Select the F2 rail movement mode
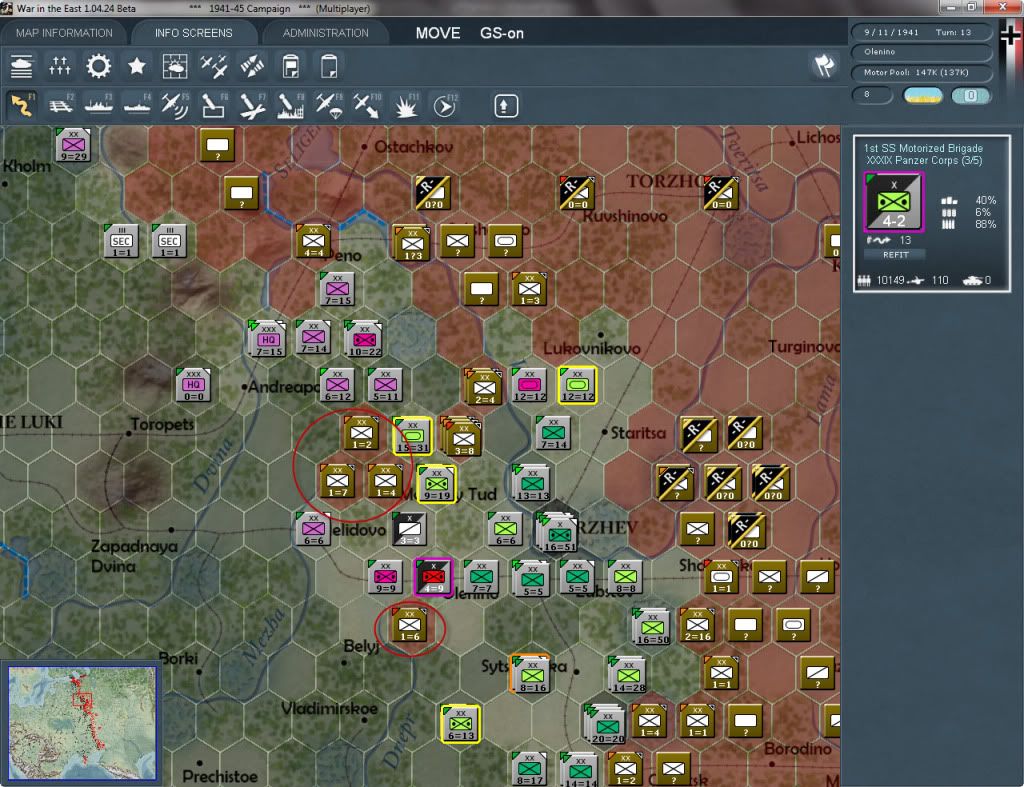Image resolution: width=1024 pixels, height=787 pixels. [x=61, y=106]
